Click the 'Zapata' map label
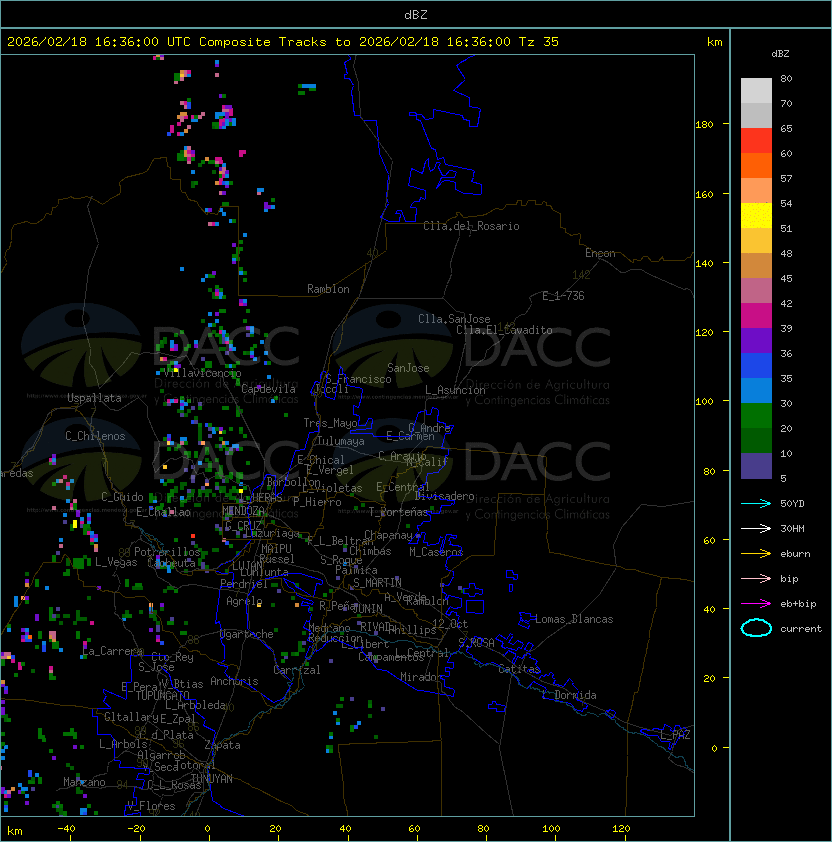Viewport: 832px width, 842px height. 222,745
